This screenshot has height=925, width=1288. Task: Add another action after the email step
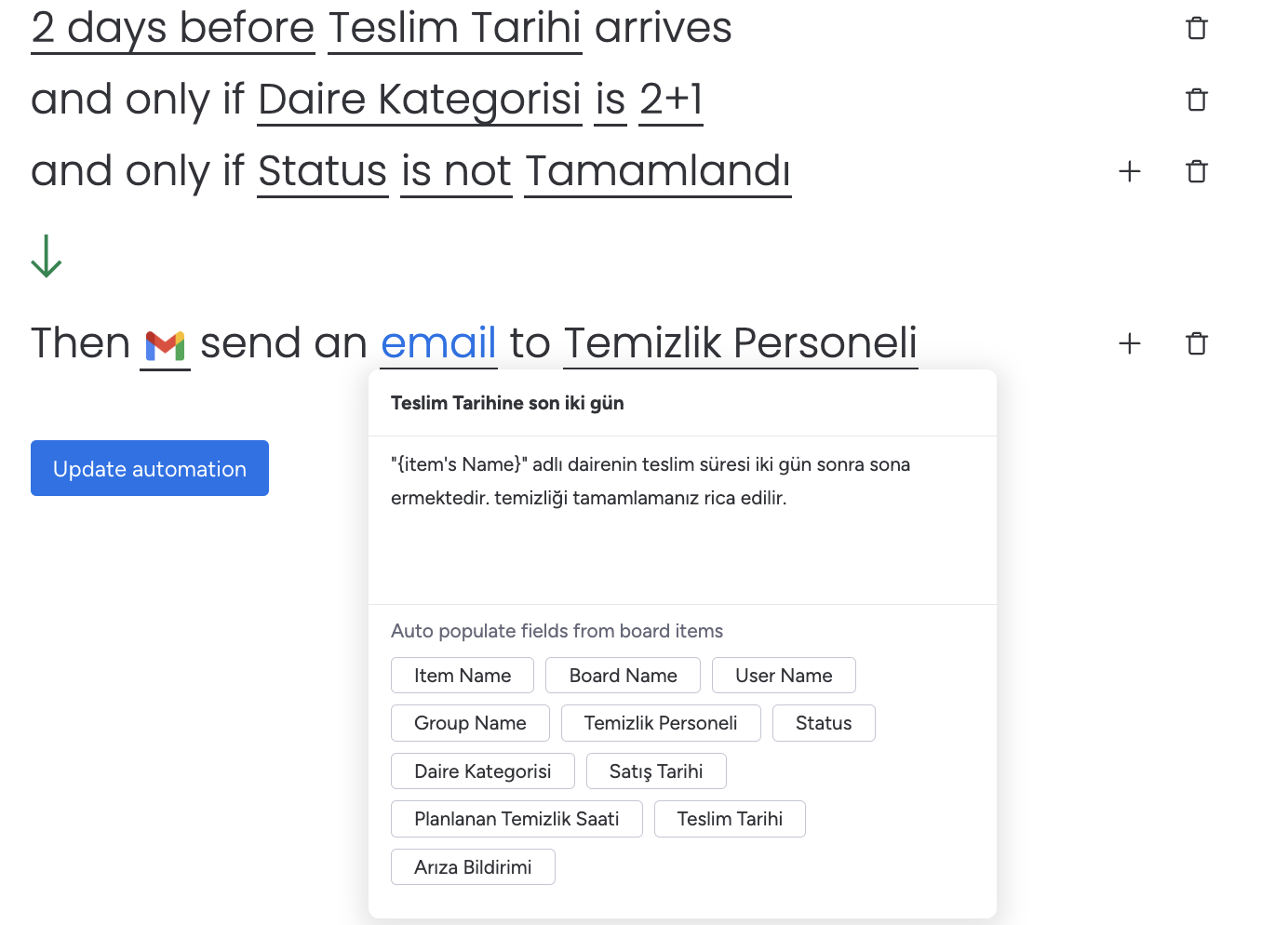coord(1130,343)
